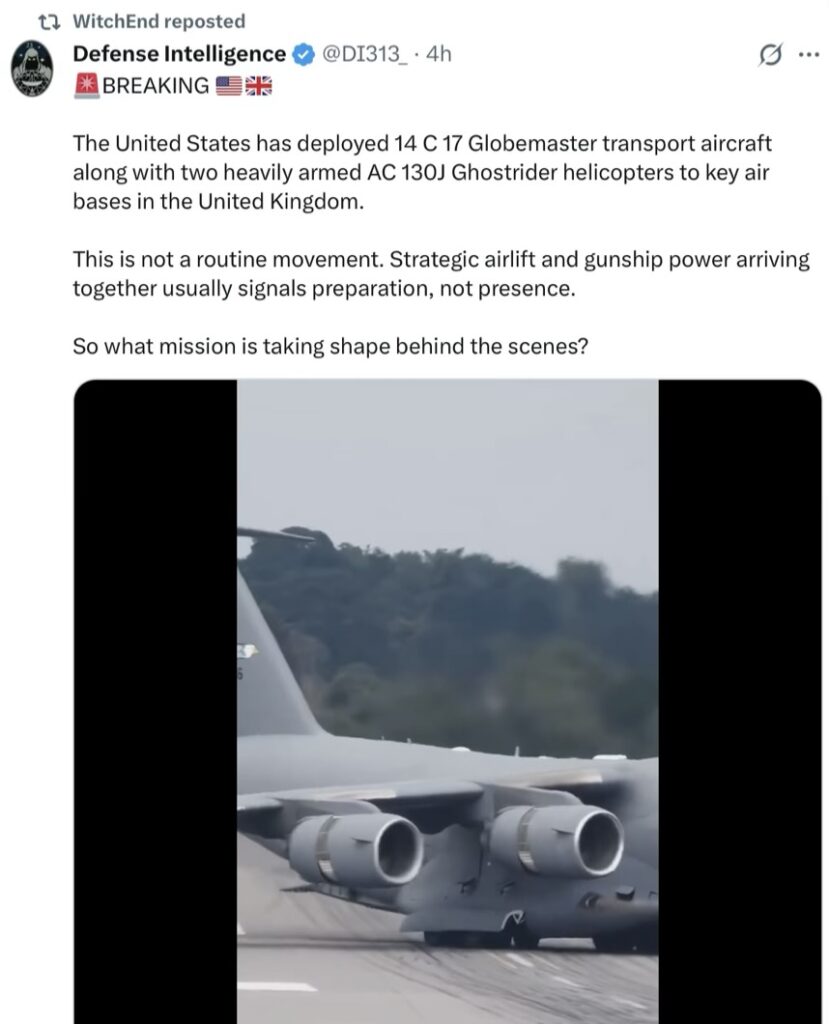This screenshot has width=829, height=1024.
Task: Open the Defense Intelligence profile avatar
Action: coord(31,68)
